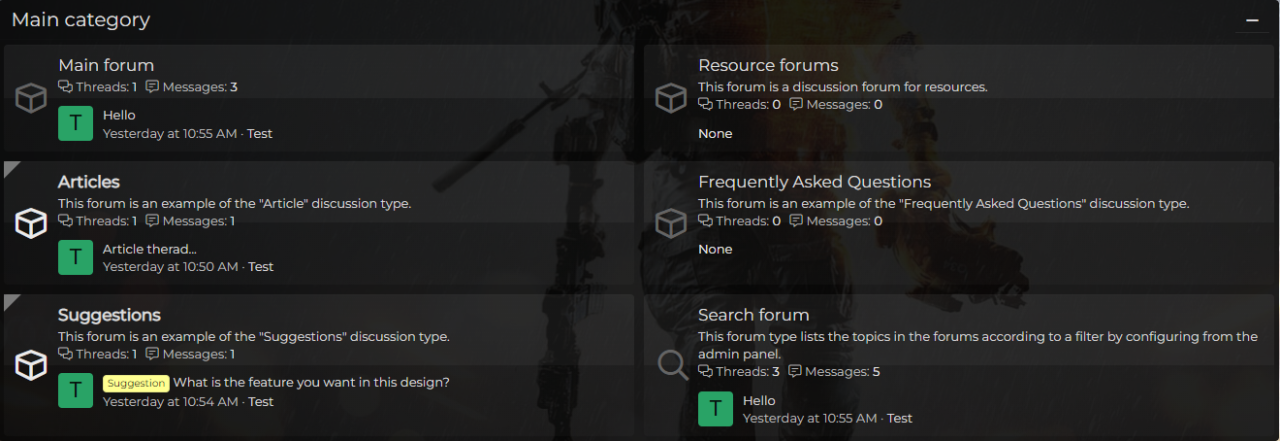
Task: Open the "Article therad..." latest thread
Action: tap(149, 249)
